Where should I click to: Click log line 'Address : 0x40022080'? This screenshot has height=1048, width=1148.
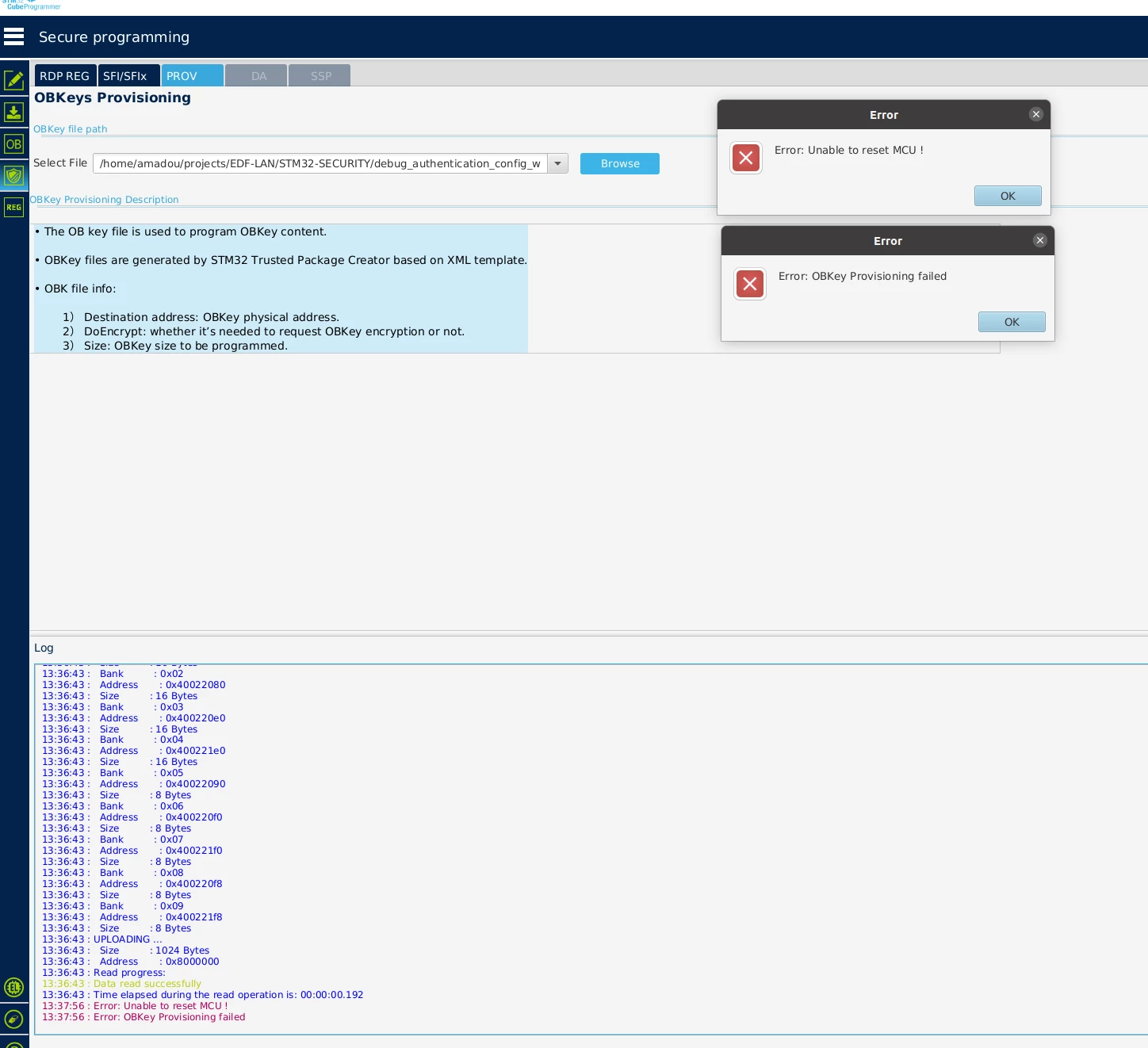[x=134, y=685]
